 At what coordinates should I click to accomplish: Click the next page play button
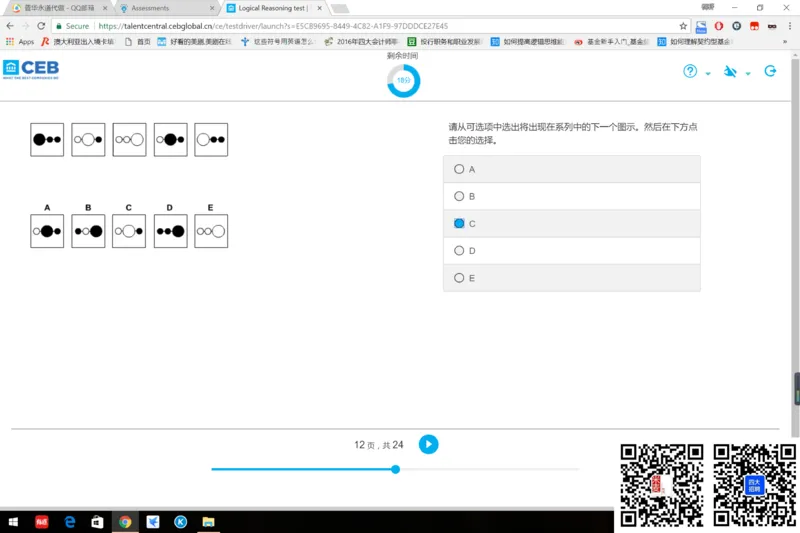coord(429,444)
